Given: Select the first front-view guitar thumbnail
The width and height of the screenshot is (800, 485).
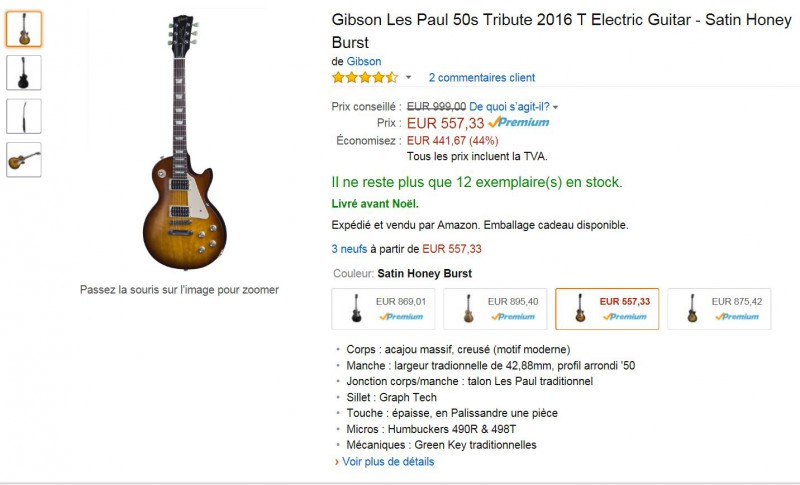Looking at the screenshot, I should pyautogui.click(x=24, y=29).
